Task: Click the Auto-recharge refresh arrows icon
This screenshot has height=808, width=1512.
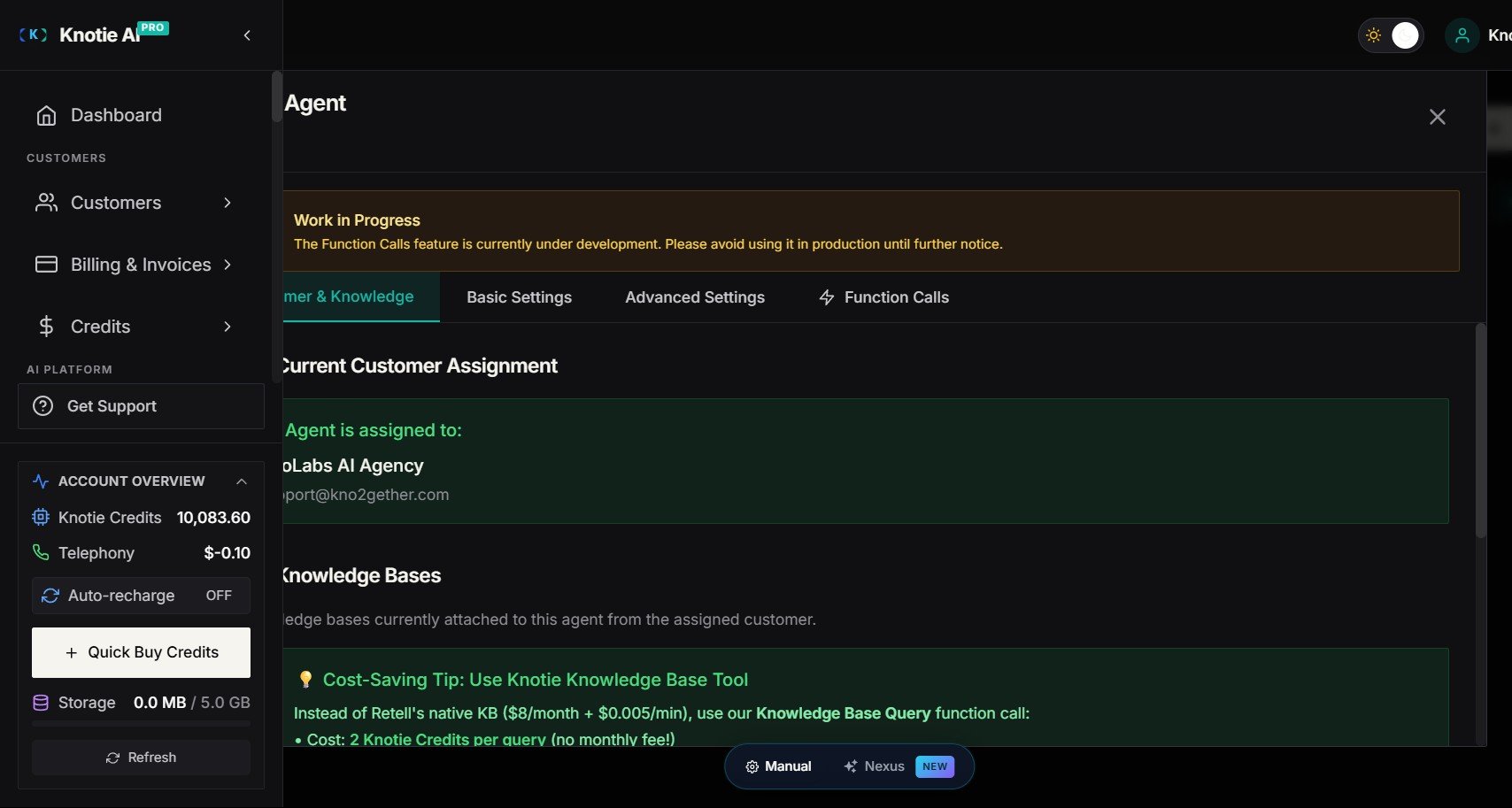Action: [x=50, y=596]
